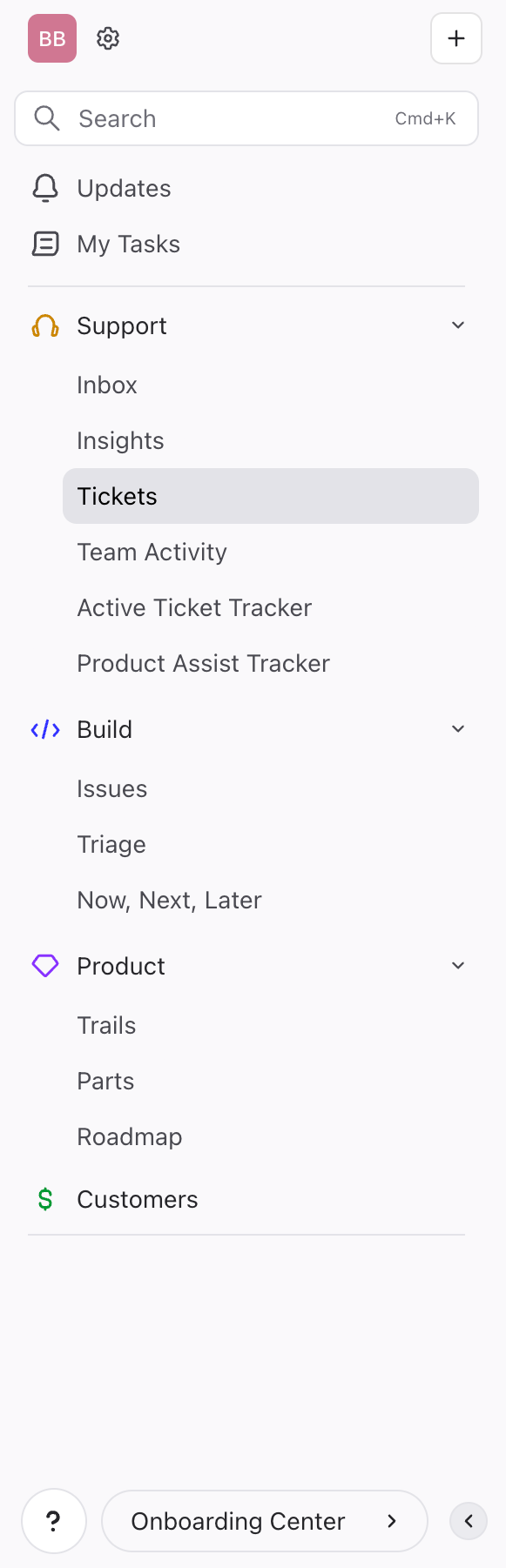
Task: Collapse the Product section
Action: [458, 965]
